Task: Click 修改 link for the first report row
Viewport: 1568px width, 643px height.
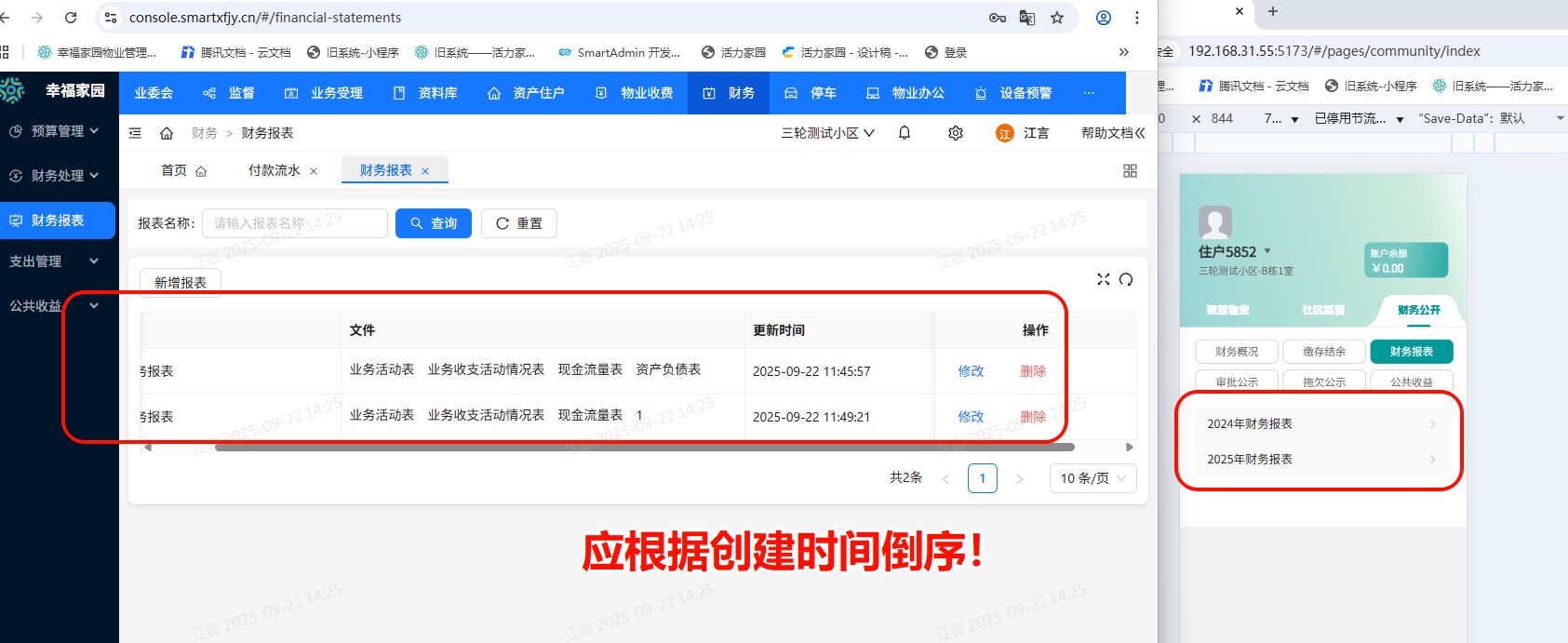Action: pyautogui.click(x=971, y=370)
